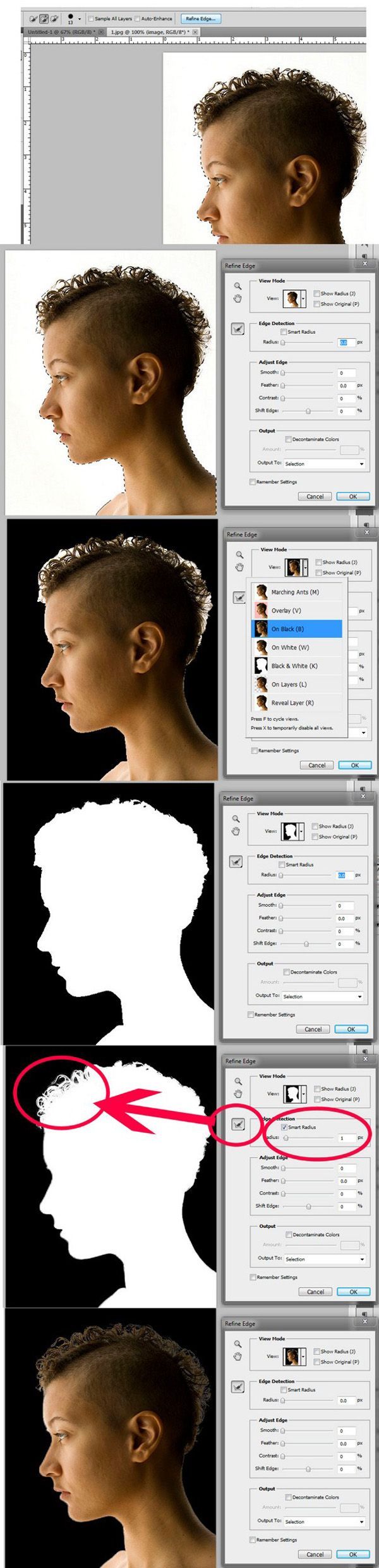This screenshot has height=1568, width=379.
Task: Select the New Selection quick-selection mode icon
Action: (33, 19)
